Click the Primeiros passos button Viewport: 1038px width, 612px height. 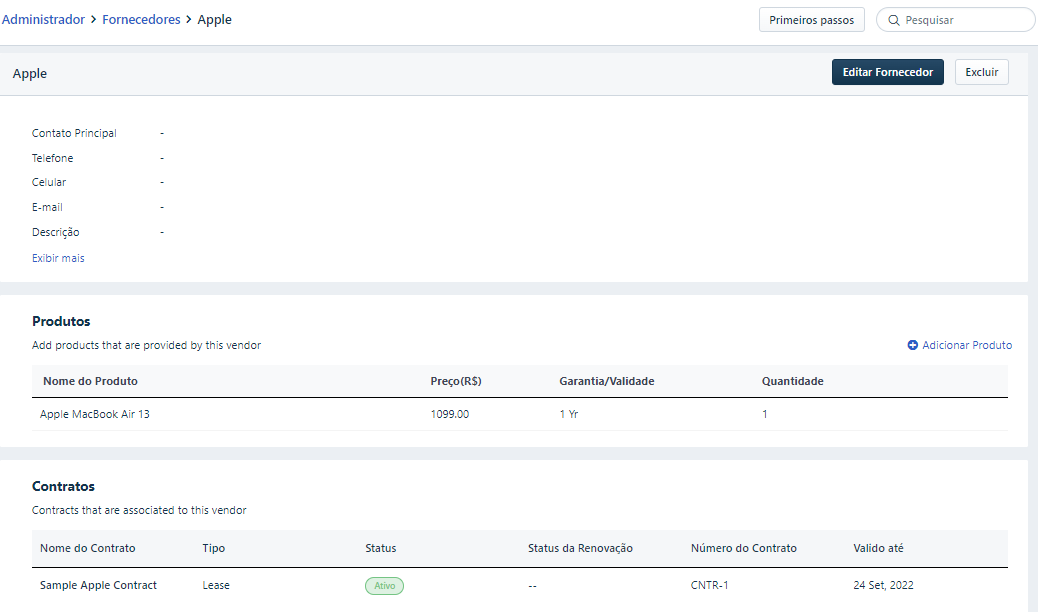(812, 20)
